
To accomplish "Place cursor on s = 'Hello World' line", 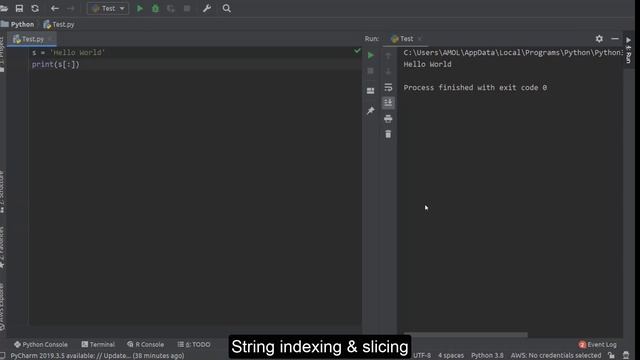I will point(68,53).
